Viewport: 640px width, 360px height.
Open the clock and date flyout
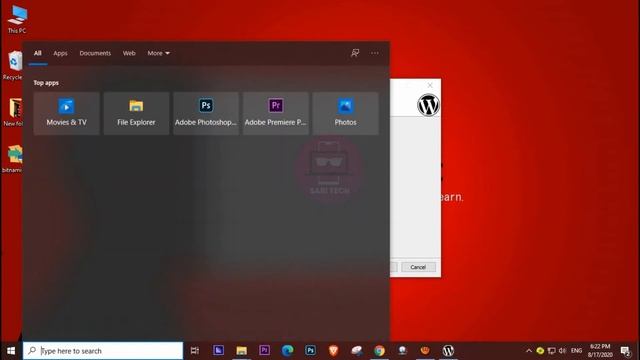600,351
